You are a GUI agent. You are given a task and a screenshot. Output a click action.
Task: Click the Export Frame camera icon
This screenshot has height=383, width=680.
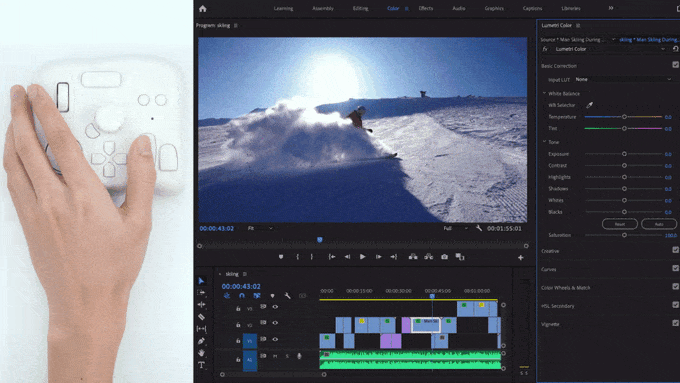tap(445, 257)
